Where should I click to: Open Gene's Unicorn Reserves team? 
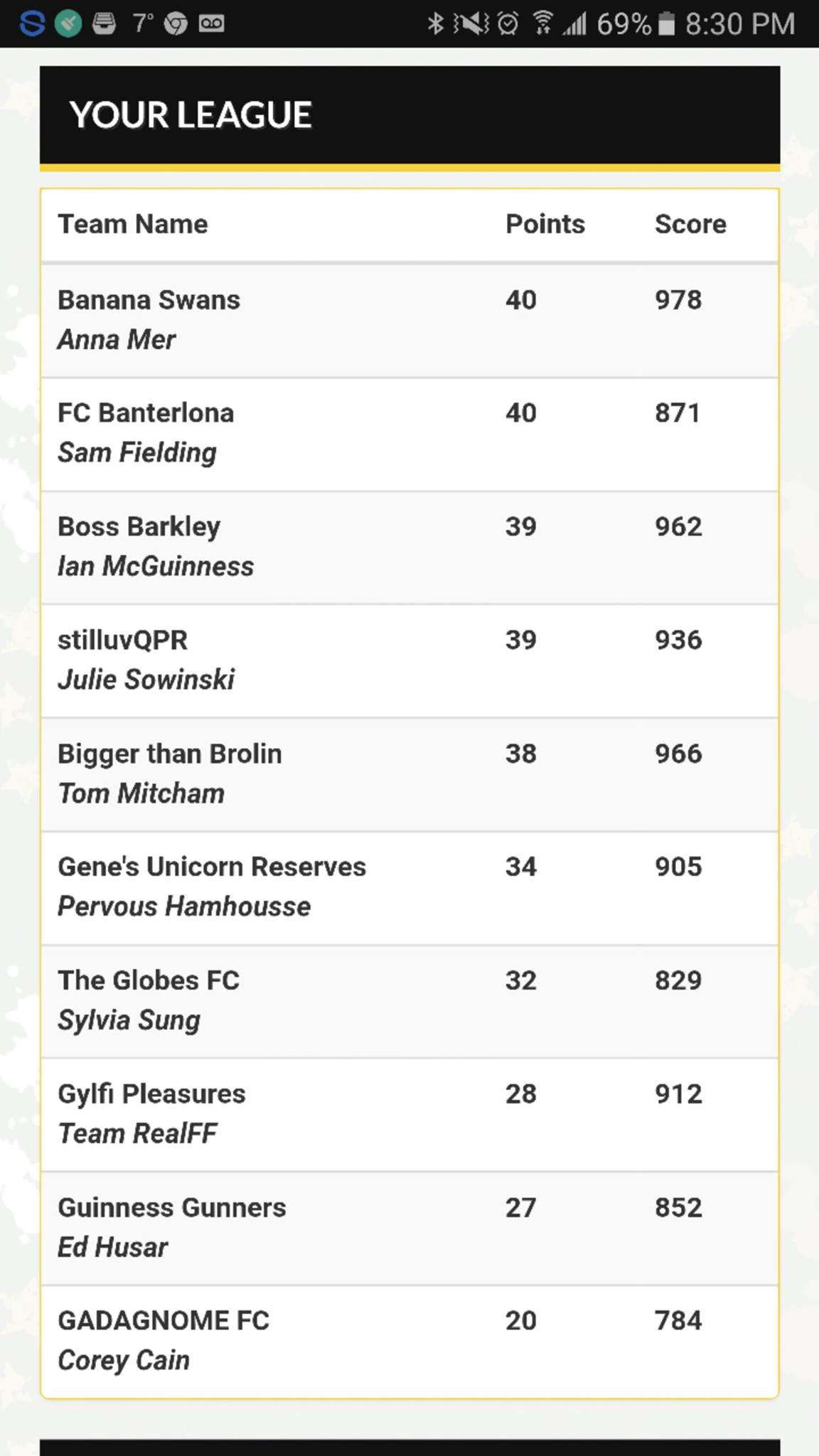(409, 888)
